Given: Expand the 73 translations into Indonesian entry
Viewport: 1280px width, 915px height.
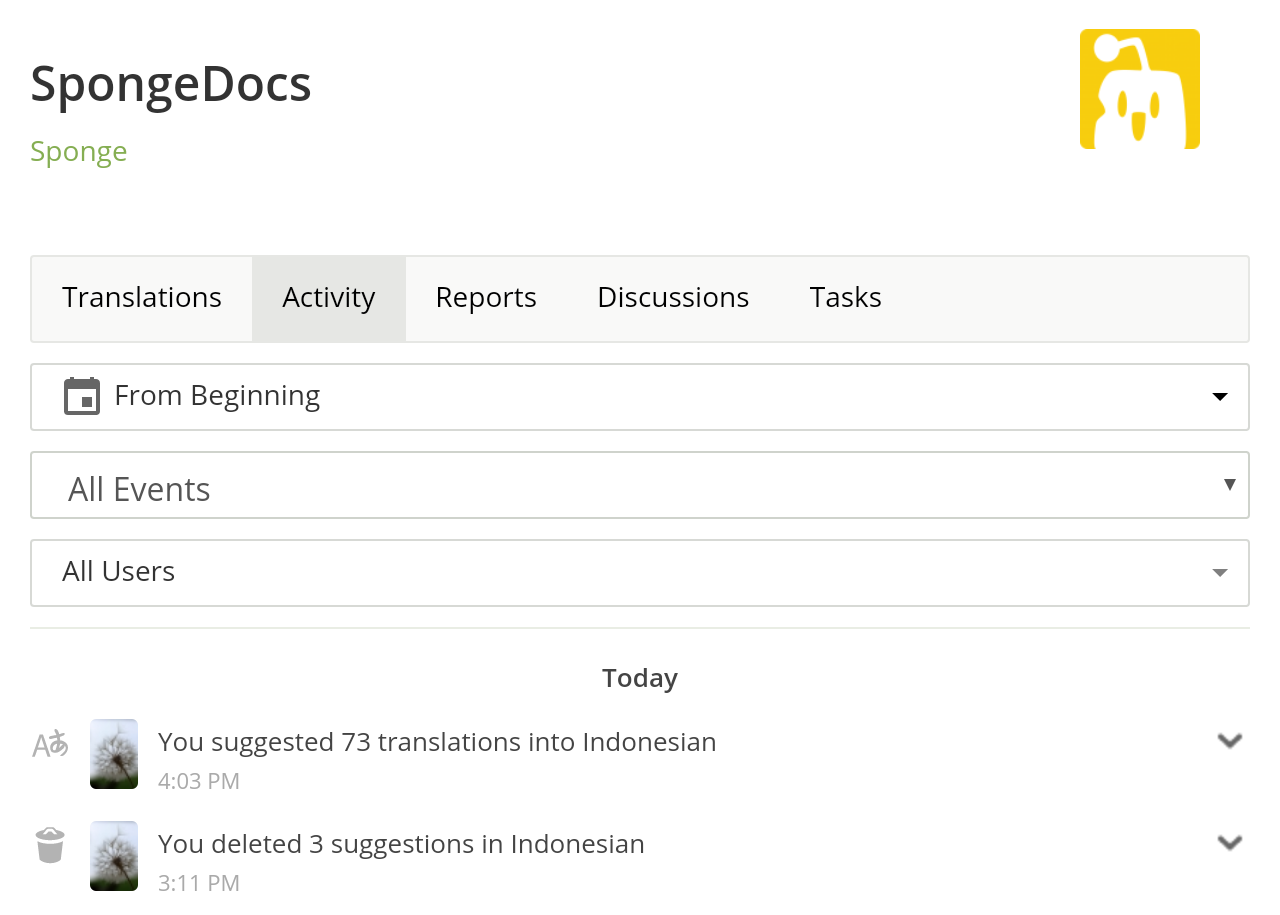Looking at the screenshot, I should [1230, 741].
